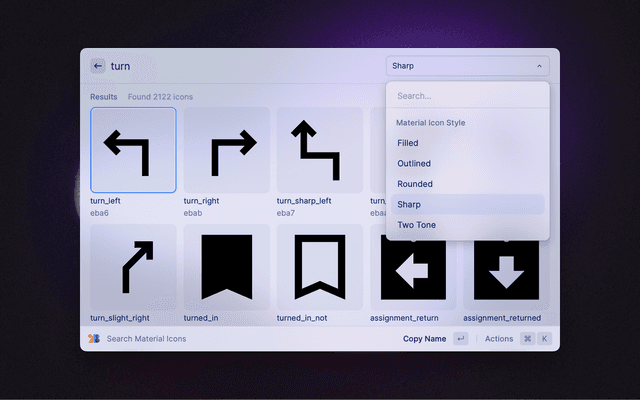
Task: Select the turn_left arrow icon
Action: click(133, 150)
